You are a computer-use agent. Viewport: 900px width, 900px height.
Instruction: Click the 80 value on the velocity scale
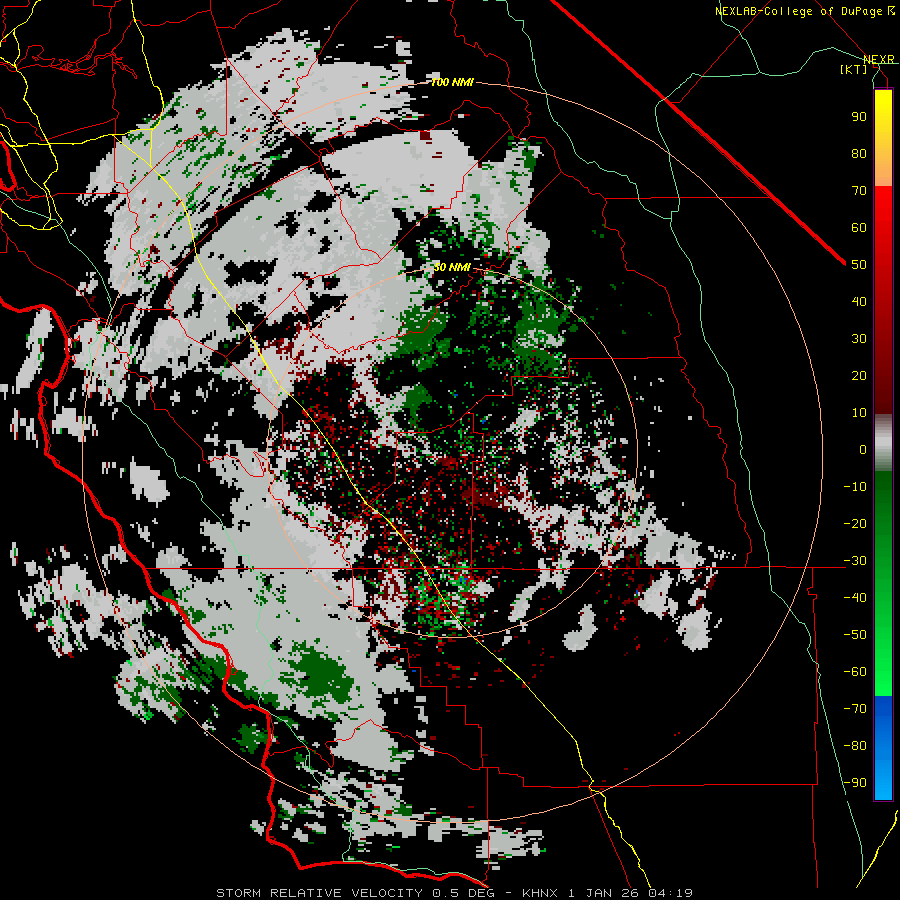pos(859,154)
